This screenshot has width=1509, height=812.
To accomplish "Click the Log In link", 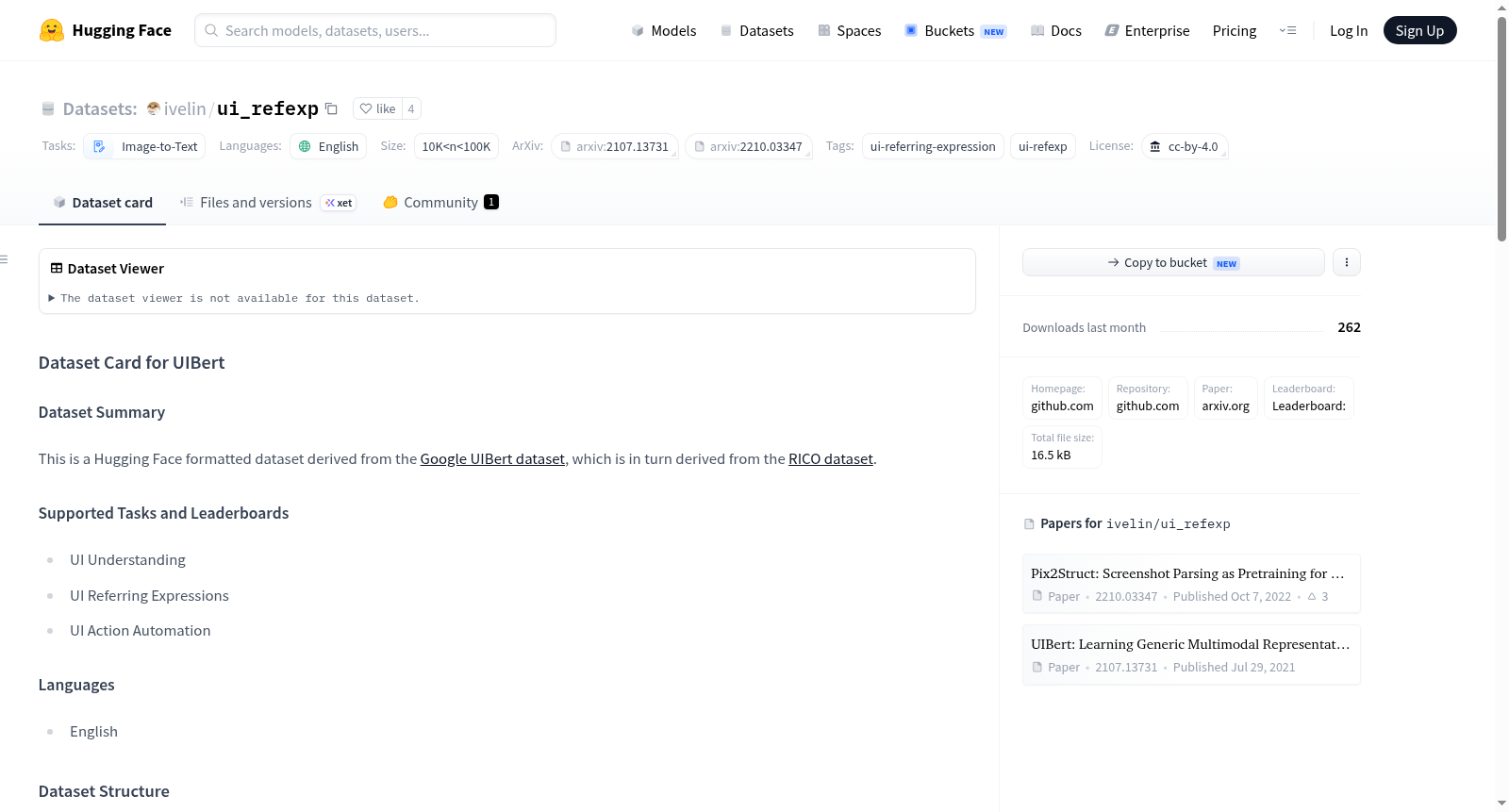I will pos(1349,30).
